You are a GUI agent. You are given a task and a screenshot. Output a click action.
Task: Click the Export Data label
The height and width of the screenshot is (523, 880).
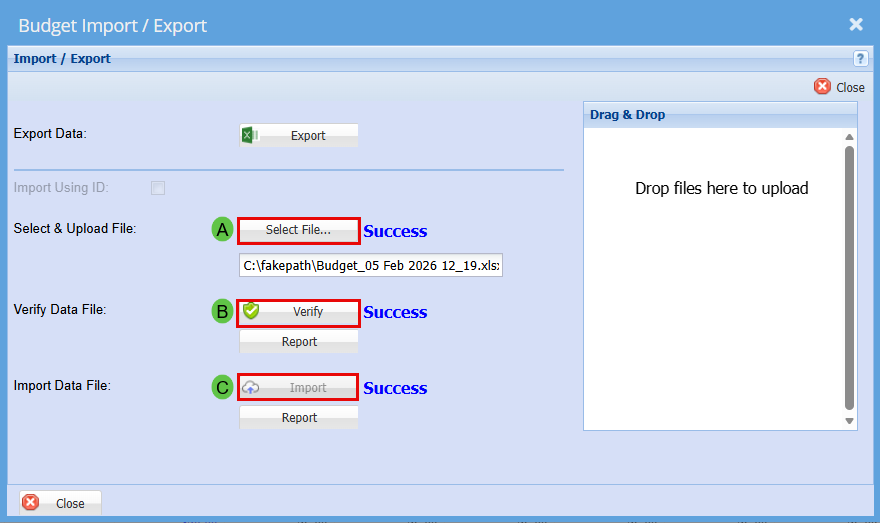[50, 134]
